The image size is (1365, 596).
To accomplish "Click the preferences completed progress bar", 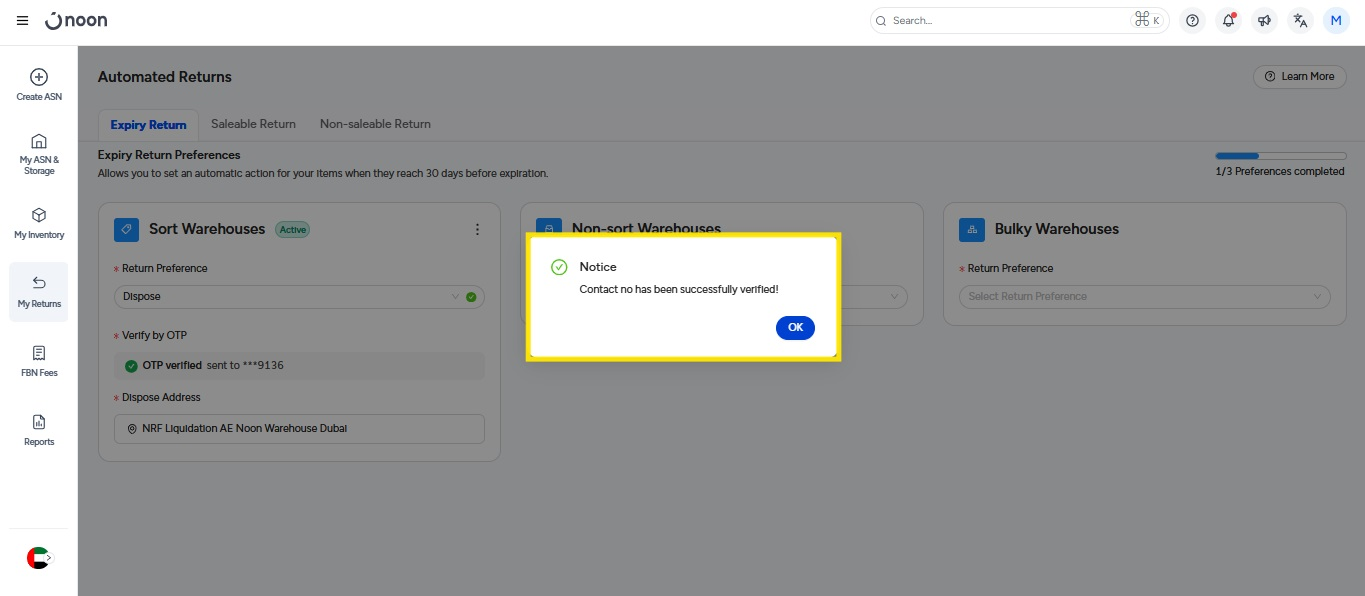I will [1280, 156].
